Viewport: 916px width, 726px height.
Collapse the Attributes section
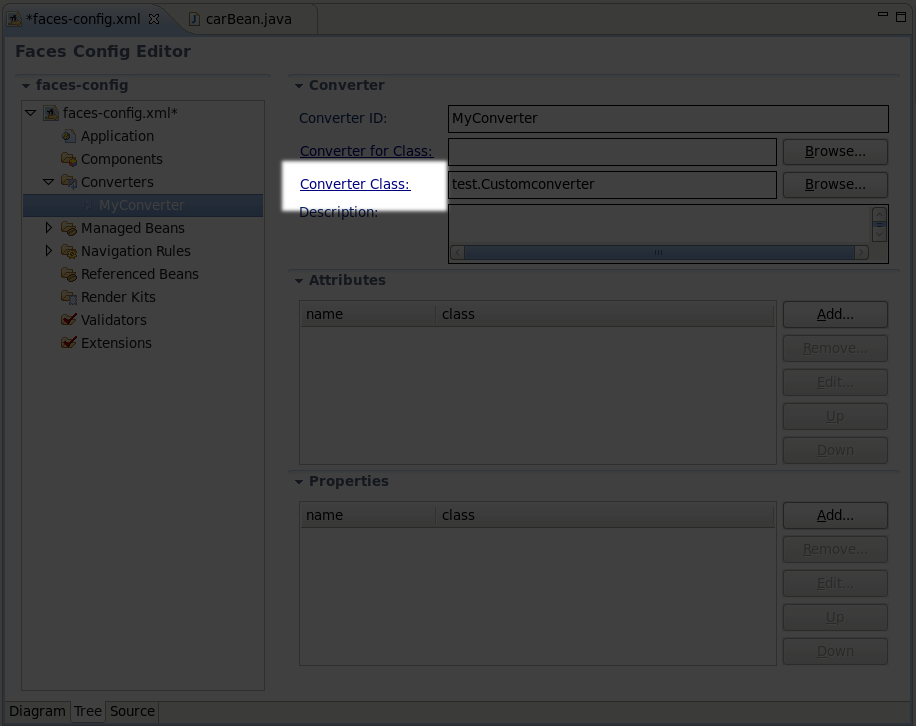point(297,280)
